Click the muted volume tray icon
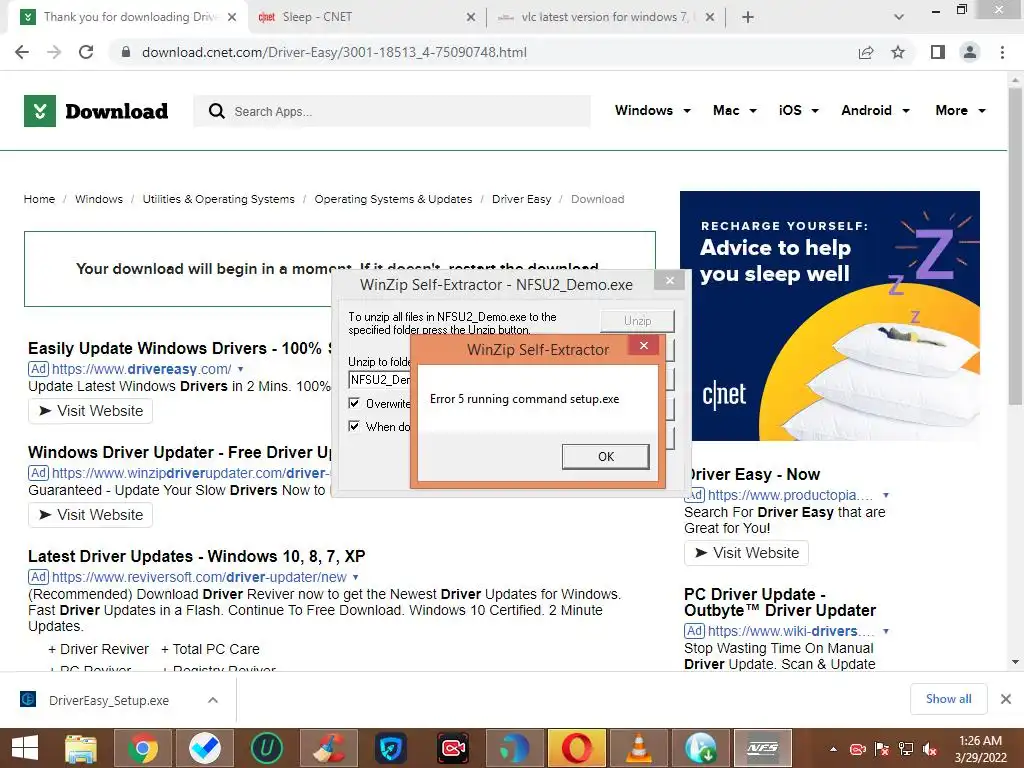 click(929, 749)
